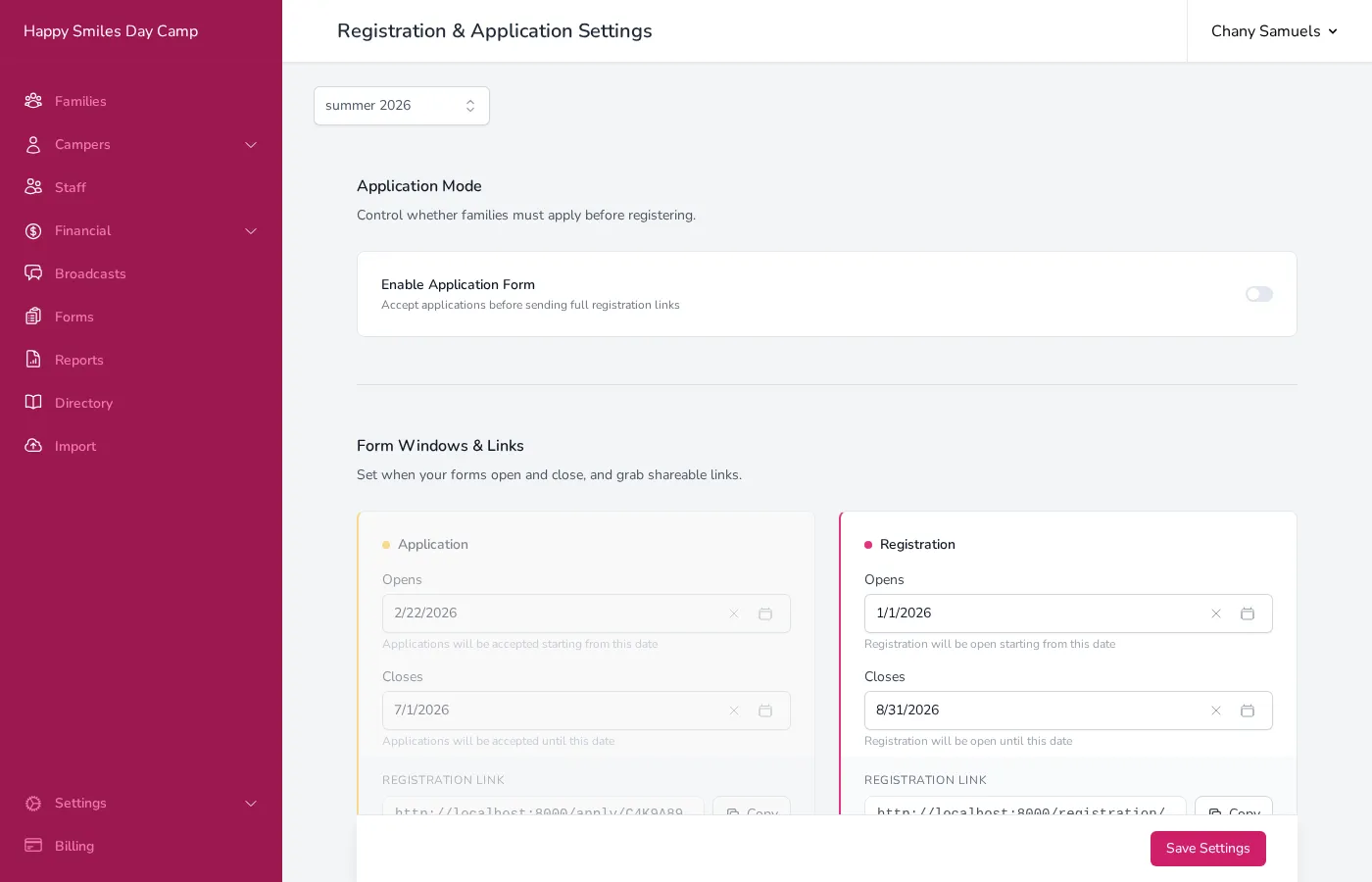The height and width of the screenshot is (882, 1372).
Task: Click the Form Windows & Links heading
Action: pyautogui.click(x=440, y=446)
